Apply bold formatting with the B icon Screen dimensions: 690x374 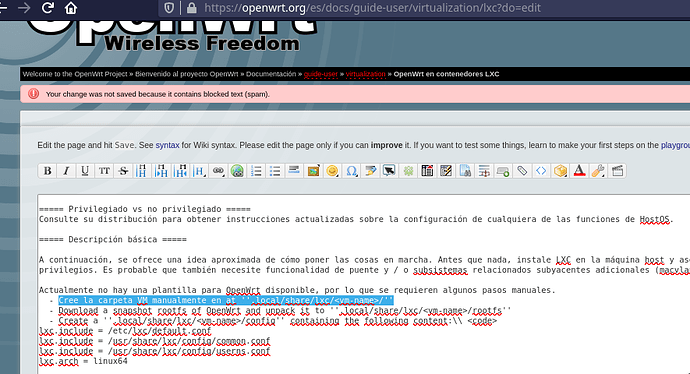(48, 171)
